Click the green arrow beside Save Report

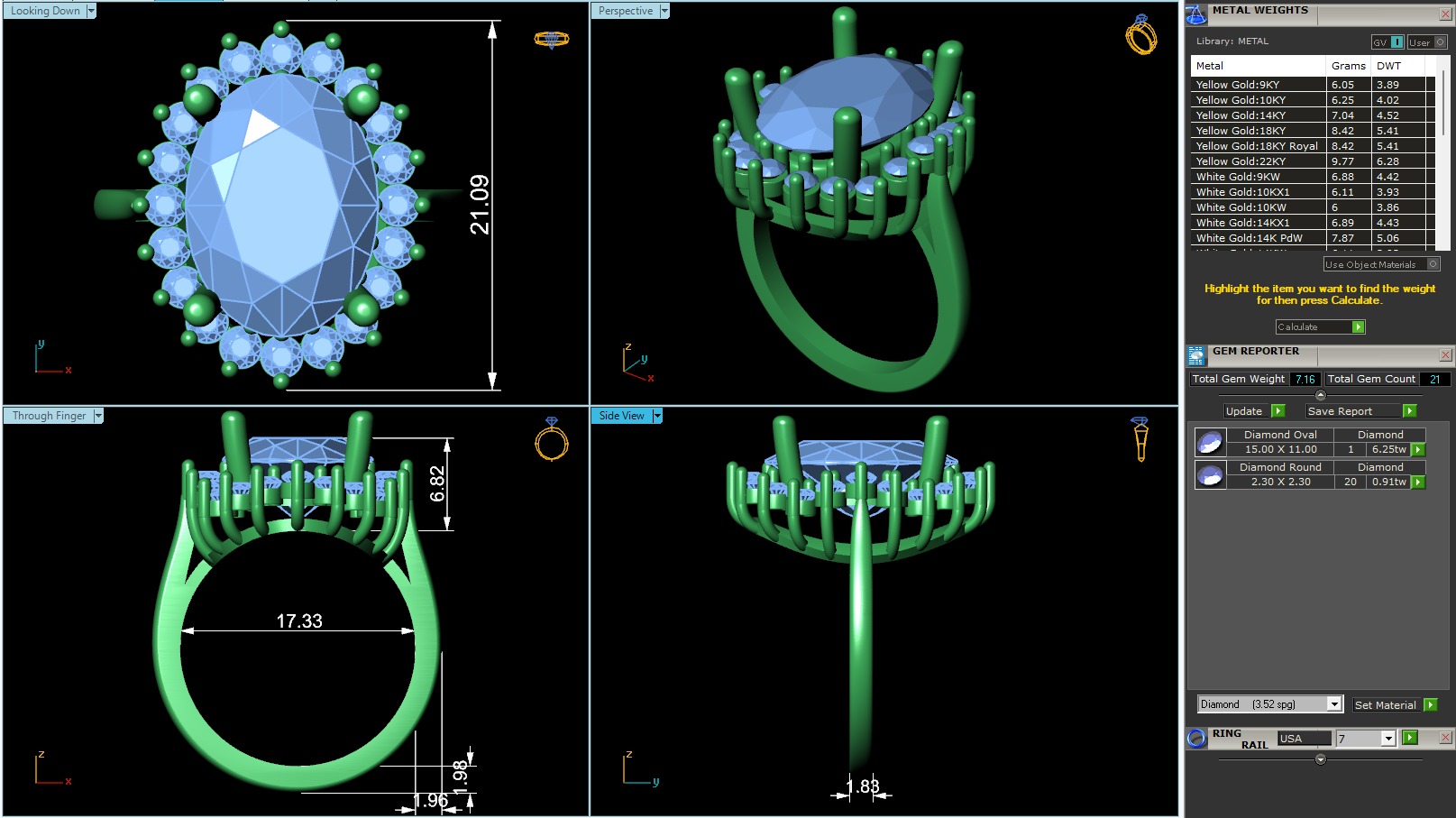coord(1409,411)
